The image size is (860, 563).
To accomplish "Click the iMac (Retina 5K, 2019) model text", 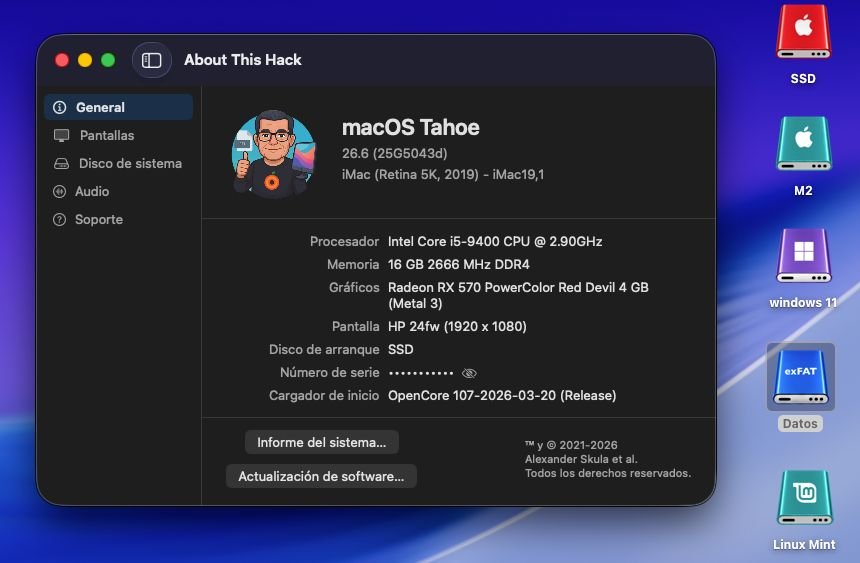I will 443,174.
